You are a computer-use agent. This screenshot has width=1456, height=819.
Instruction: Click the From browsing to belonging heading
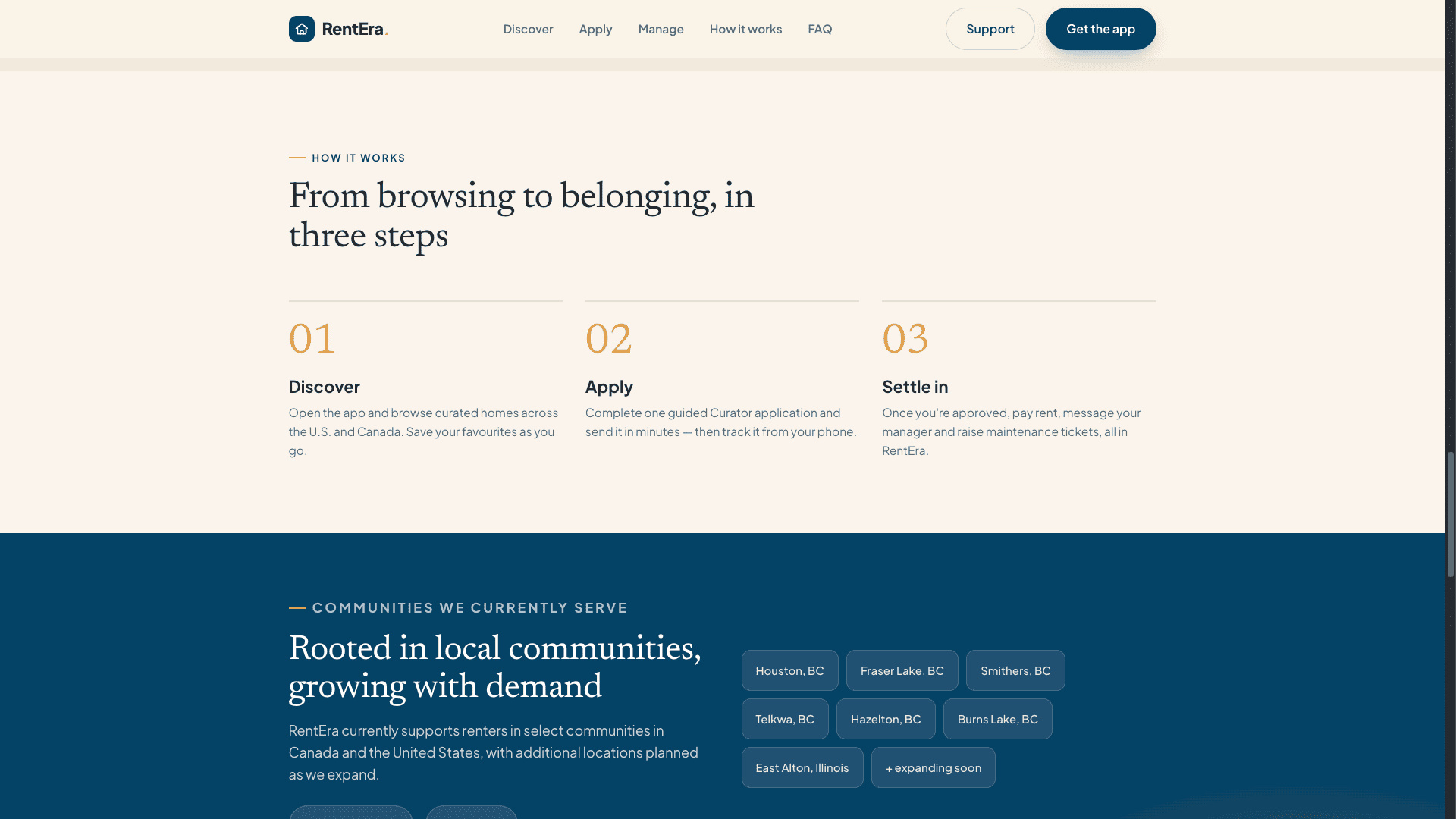pyautogui.click(x=521, y=215)
